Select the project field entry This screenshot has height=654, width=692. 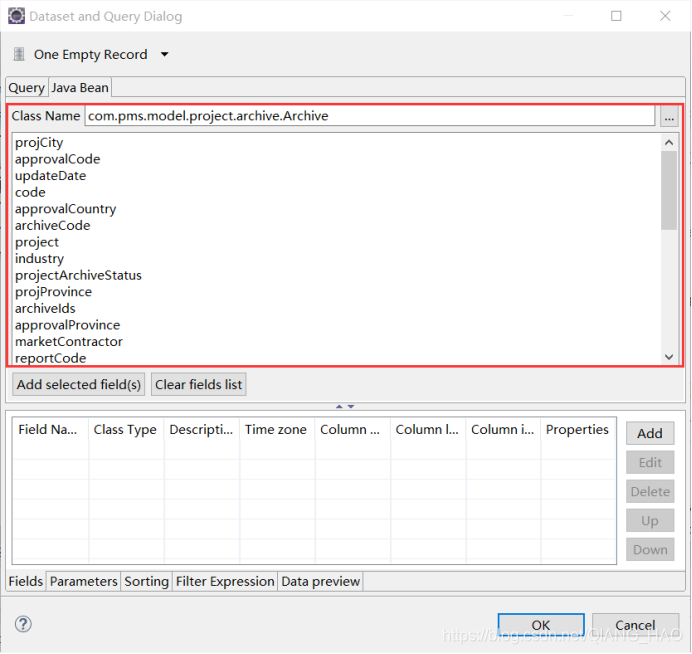(x=37, y=242)
